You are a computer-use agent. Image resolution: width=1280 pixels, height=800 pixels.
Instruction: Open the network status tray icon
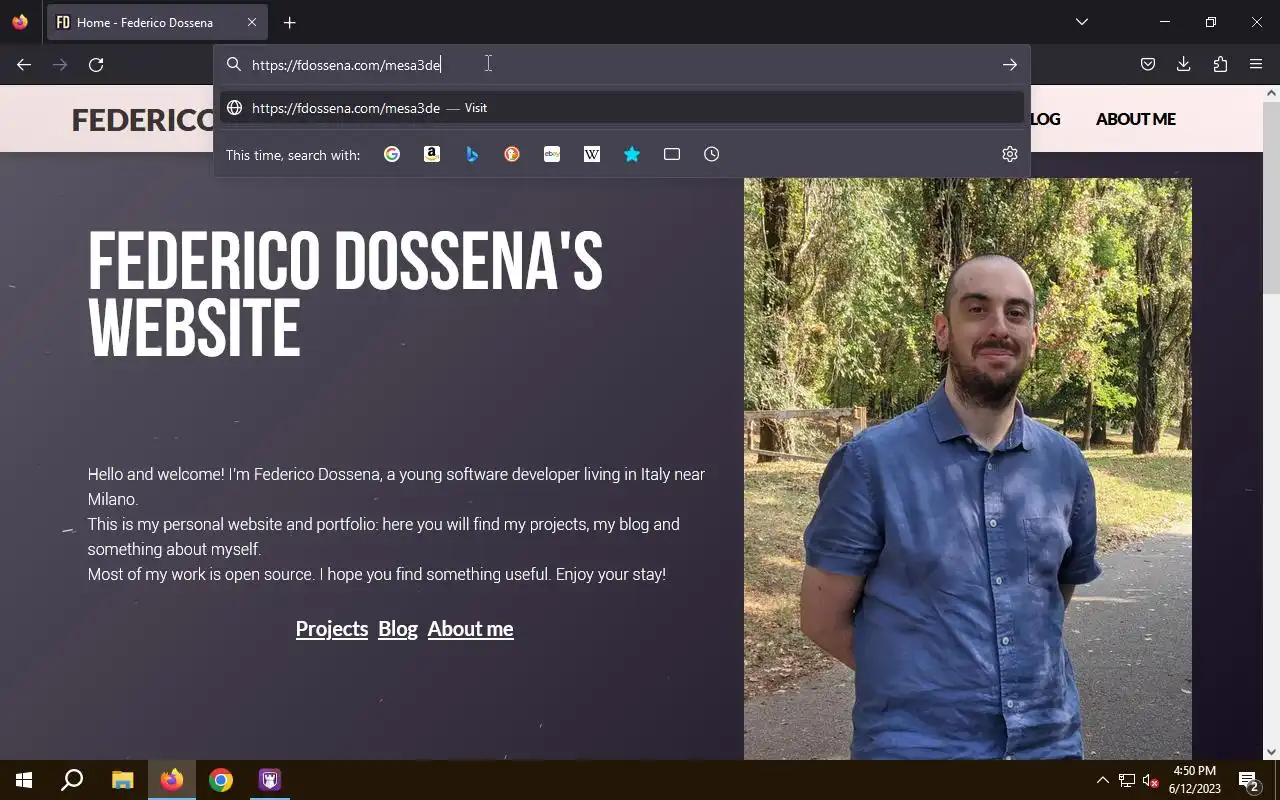(x=1127, y=780)
